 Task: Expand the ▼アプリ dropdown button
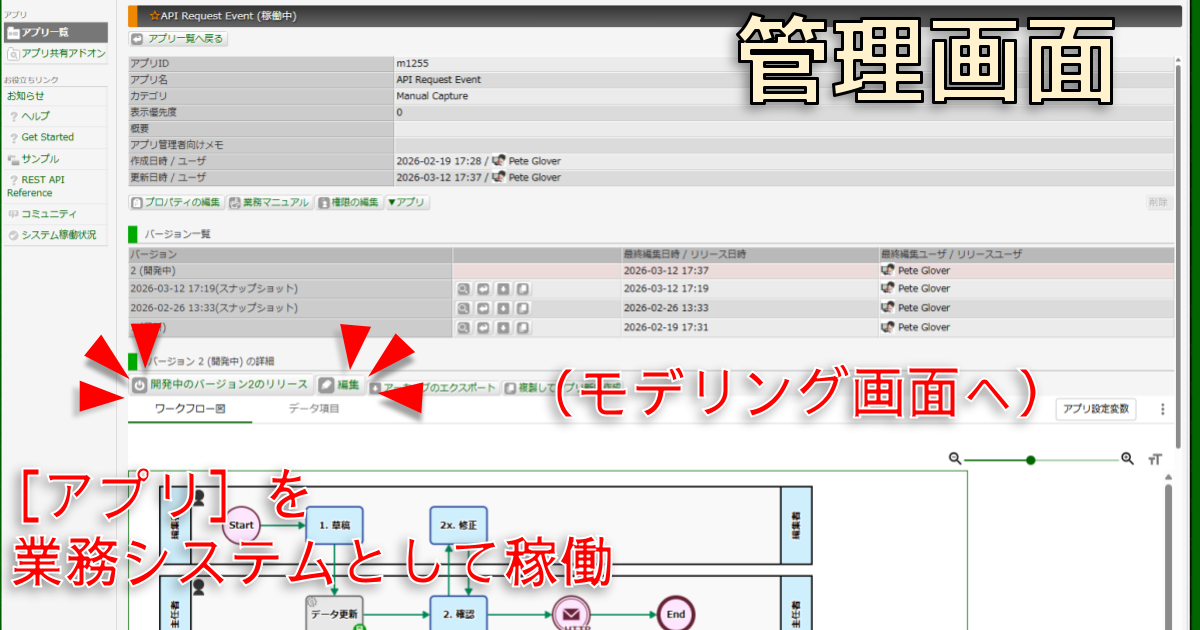tap(407, 202)
